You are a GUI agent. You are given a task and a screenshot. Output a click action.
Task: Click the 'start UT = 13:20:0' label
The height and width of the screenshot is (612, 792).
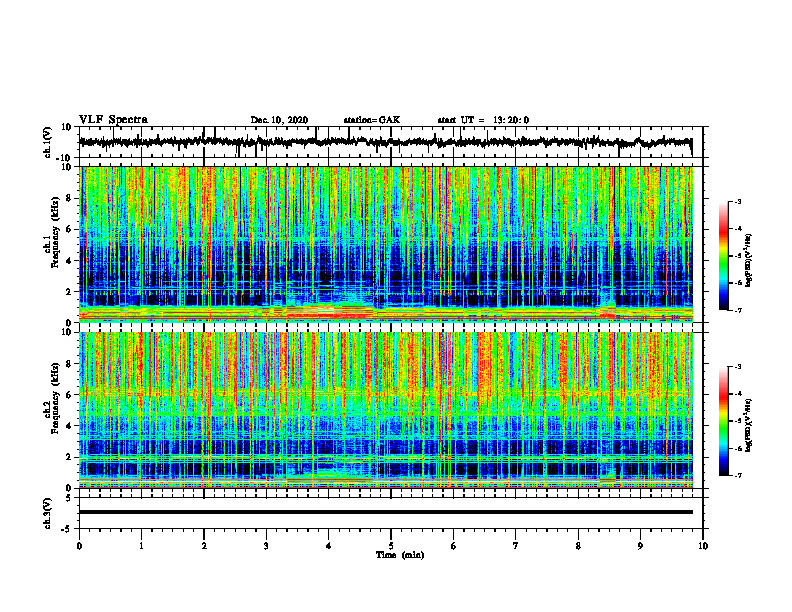(483, 120)
